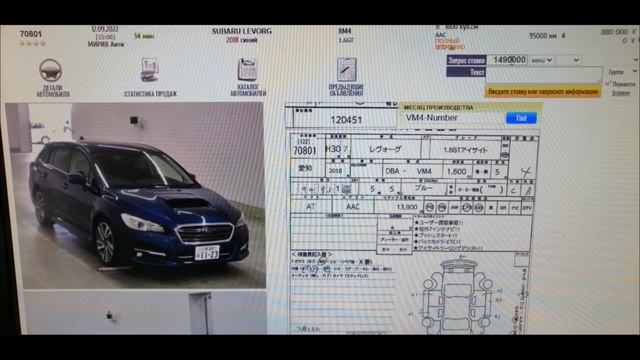Click the Текст label button

(466, 72)
